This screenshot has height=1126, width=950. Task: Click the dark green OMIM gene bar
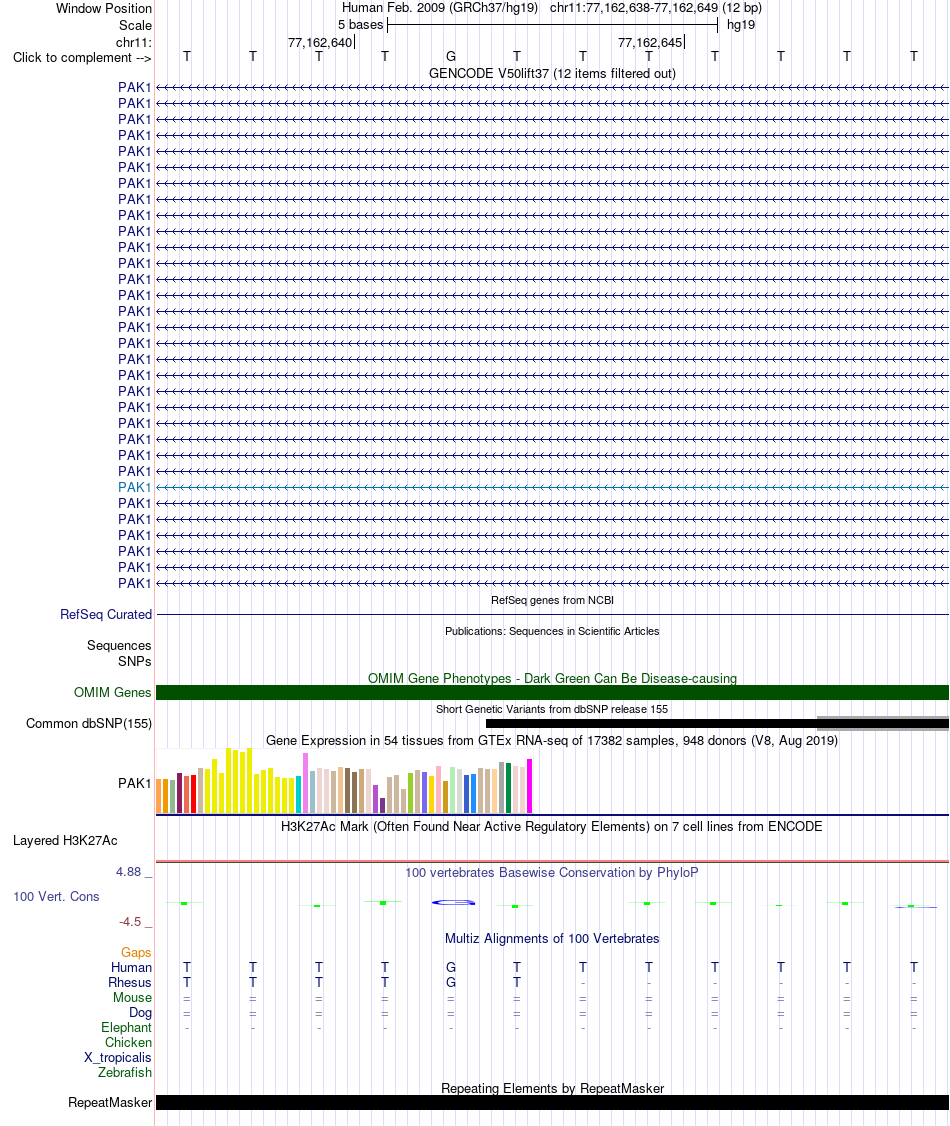point(552,692)
